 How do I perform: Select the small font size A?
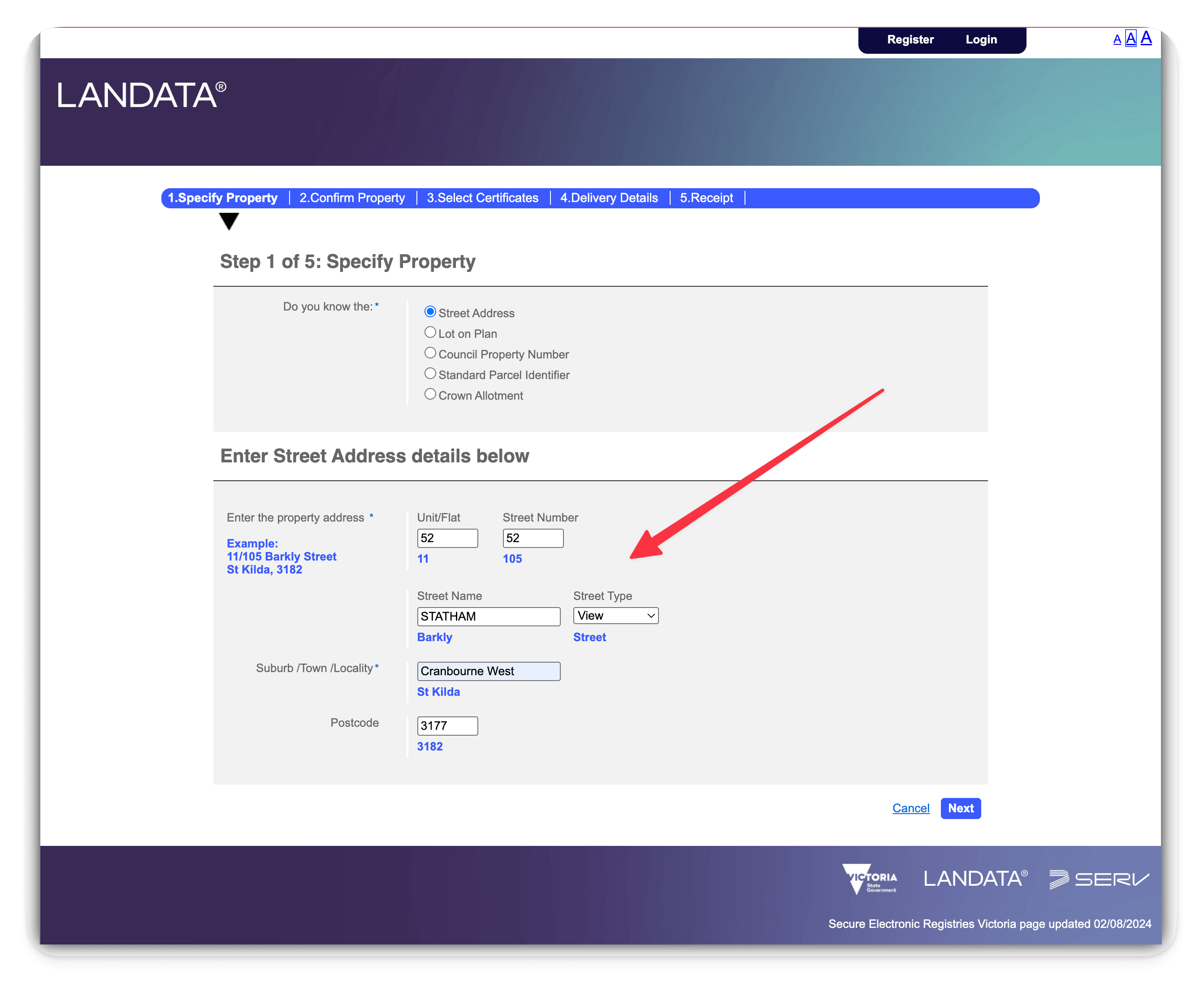[x=1117, y=39]
